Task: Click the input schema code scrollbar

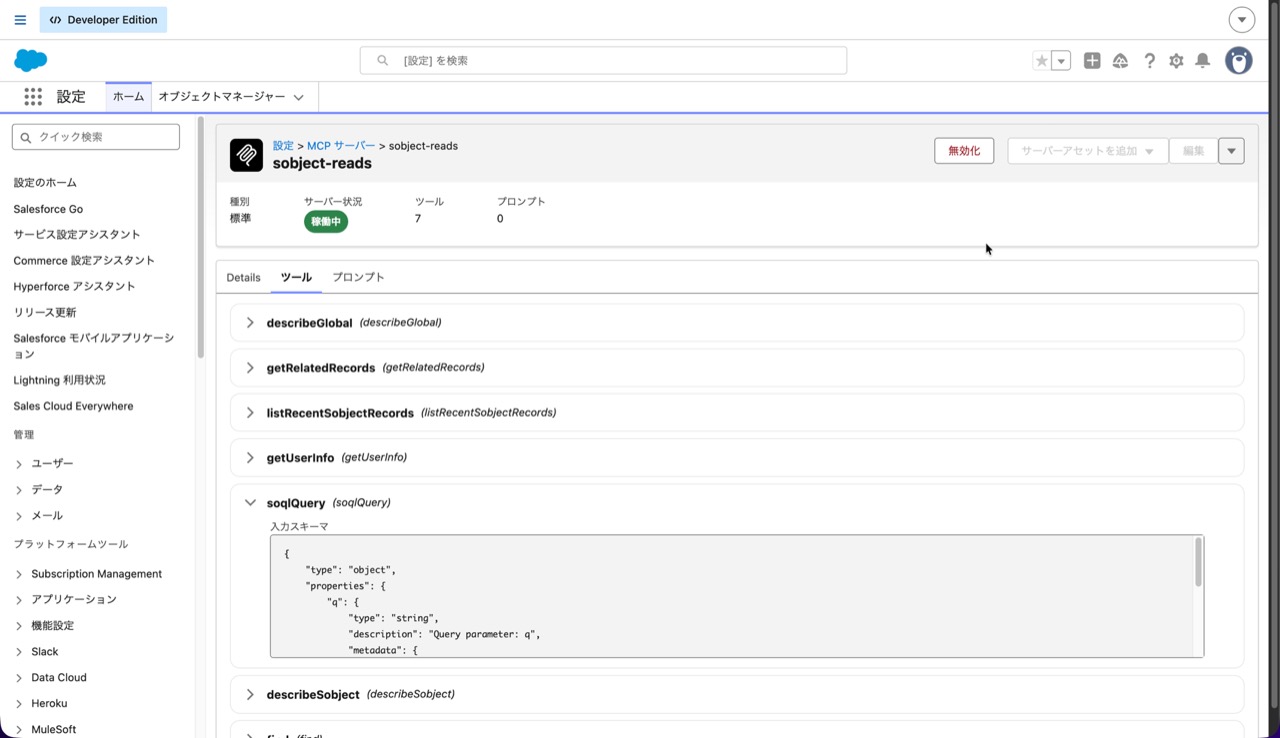Action: [1198, 564]
